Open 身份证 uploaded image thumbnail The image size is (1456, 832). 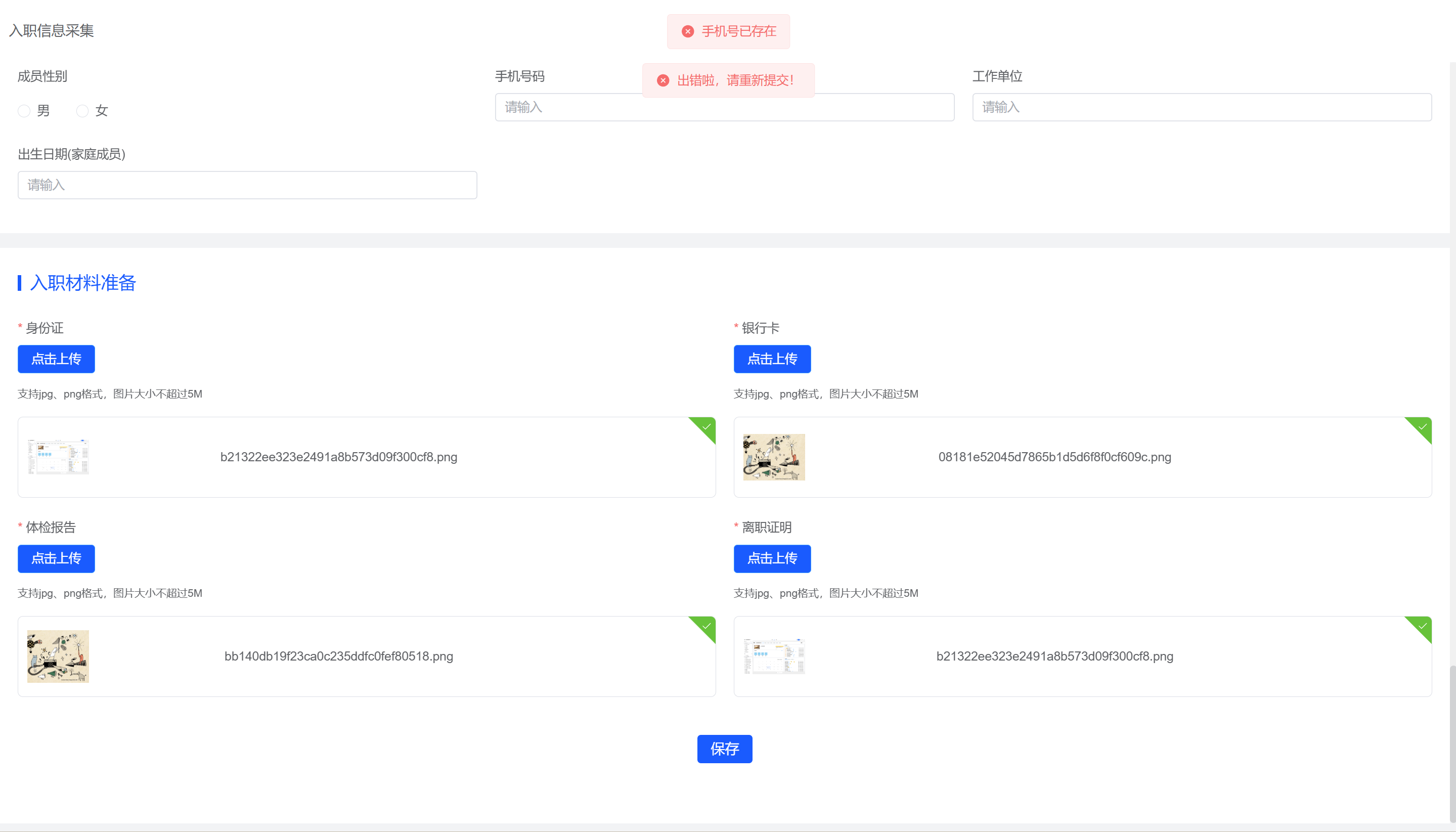tap(58, 457)
